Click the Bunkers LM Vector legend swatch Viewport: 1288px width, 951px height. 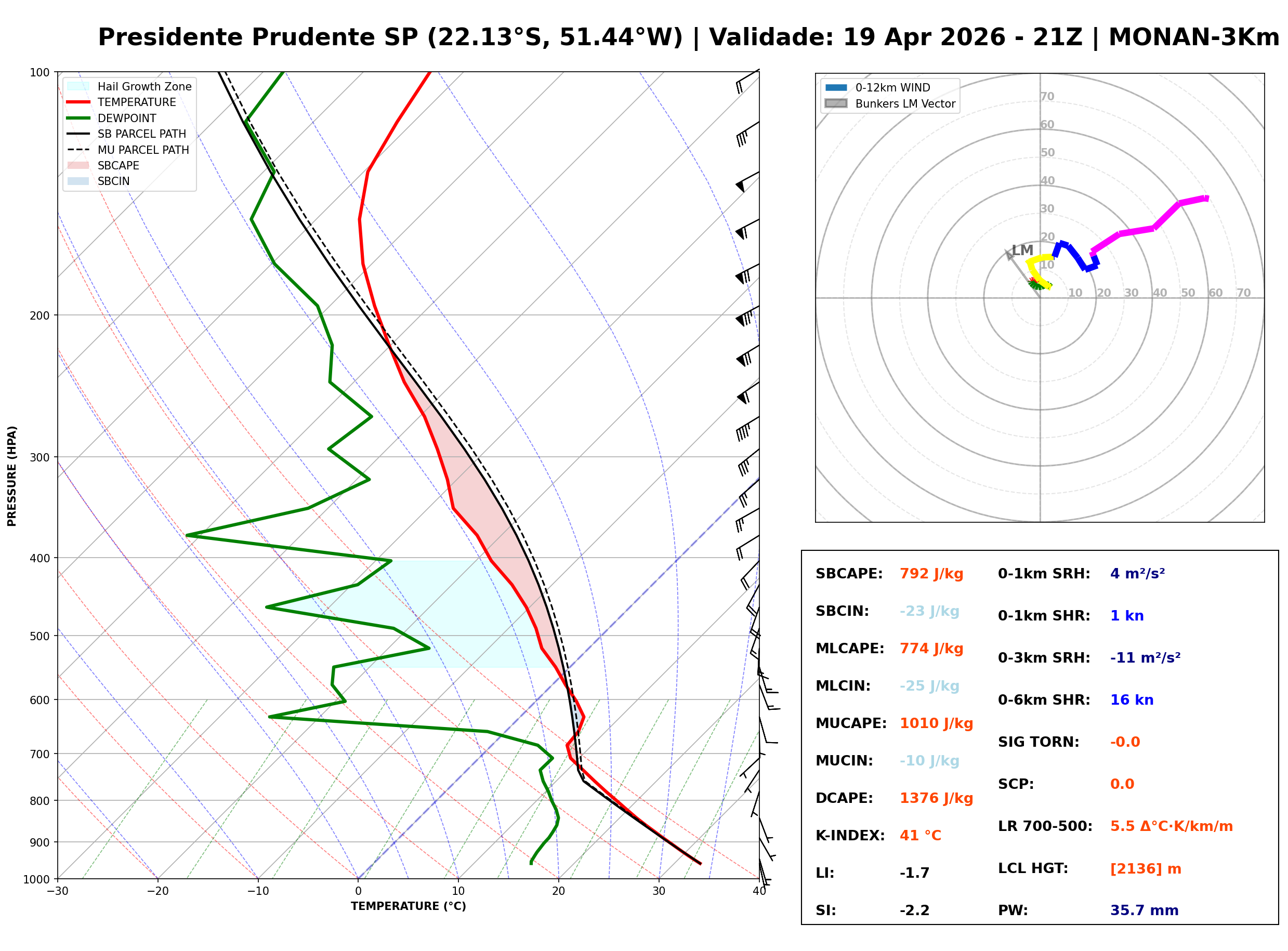coord(836,103)
